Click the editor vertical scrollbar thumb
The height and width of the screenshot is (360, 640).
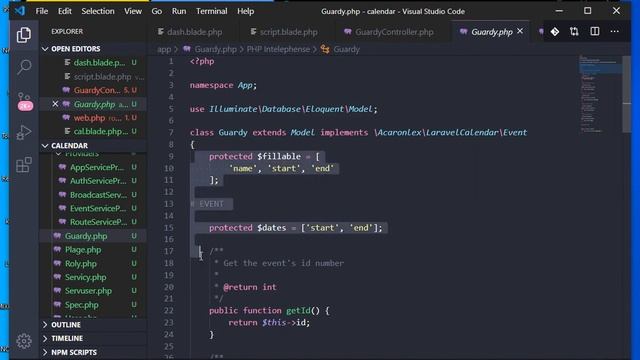[x=627, y=94]
